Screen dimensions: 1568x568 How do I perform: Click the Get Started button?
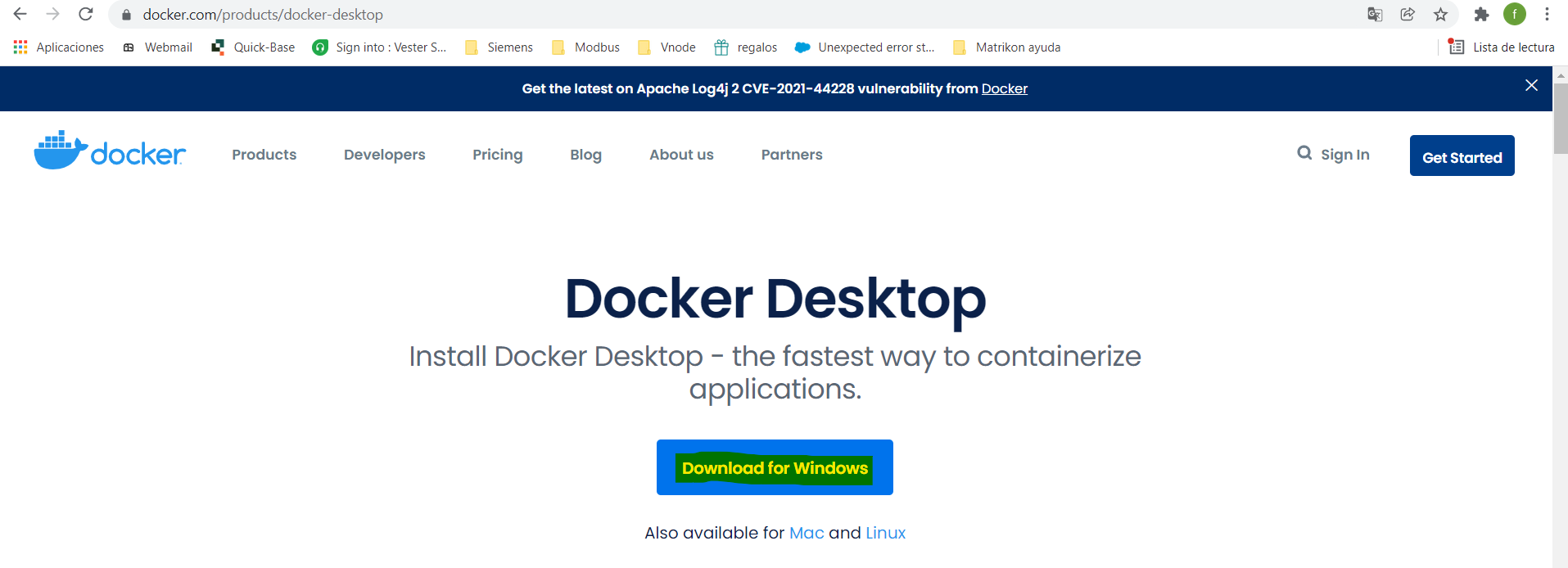pos(1462,156)
